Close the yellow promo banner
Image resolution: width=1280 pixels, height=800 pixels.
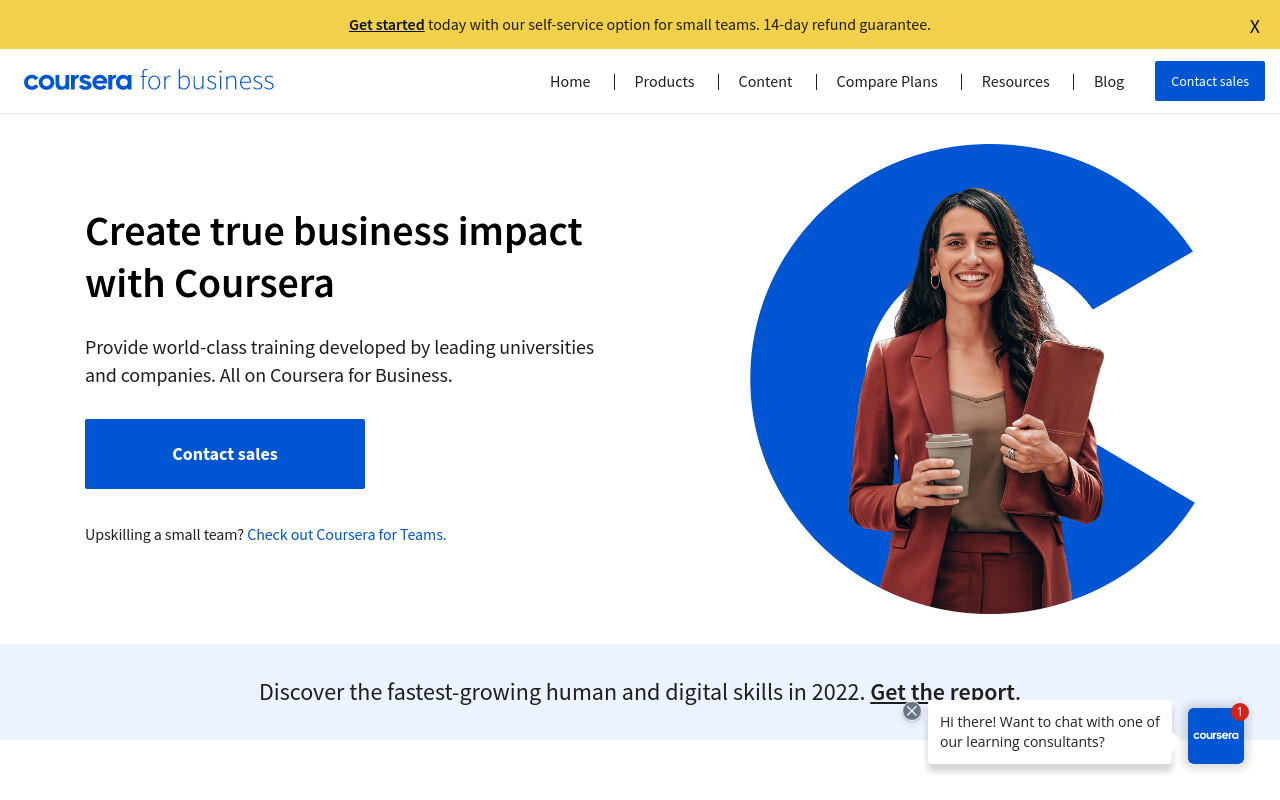coord(1254,26)
